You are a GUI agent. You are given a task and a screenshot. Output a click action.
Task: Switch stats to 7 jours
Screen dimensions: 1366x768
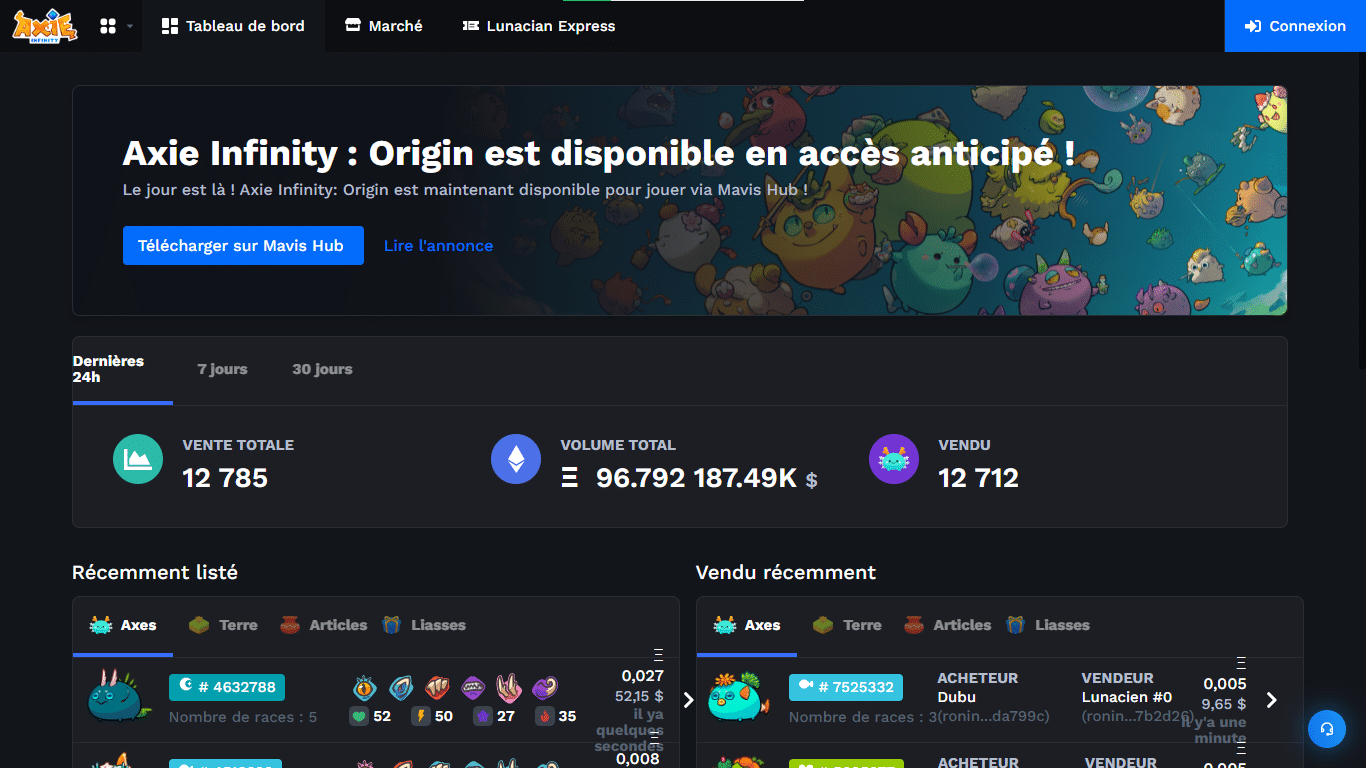coord(222,369)
